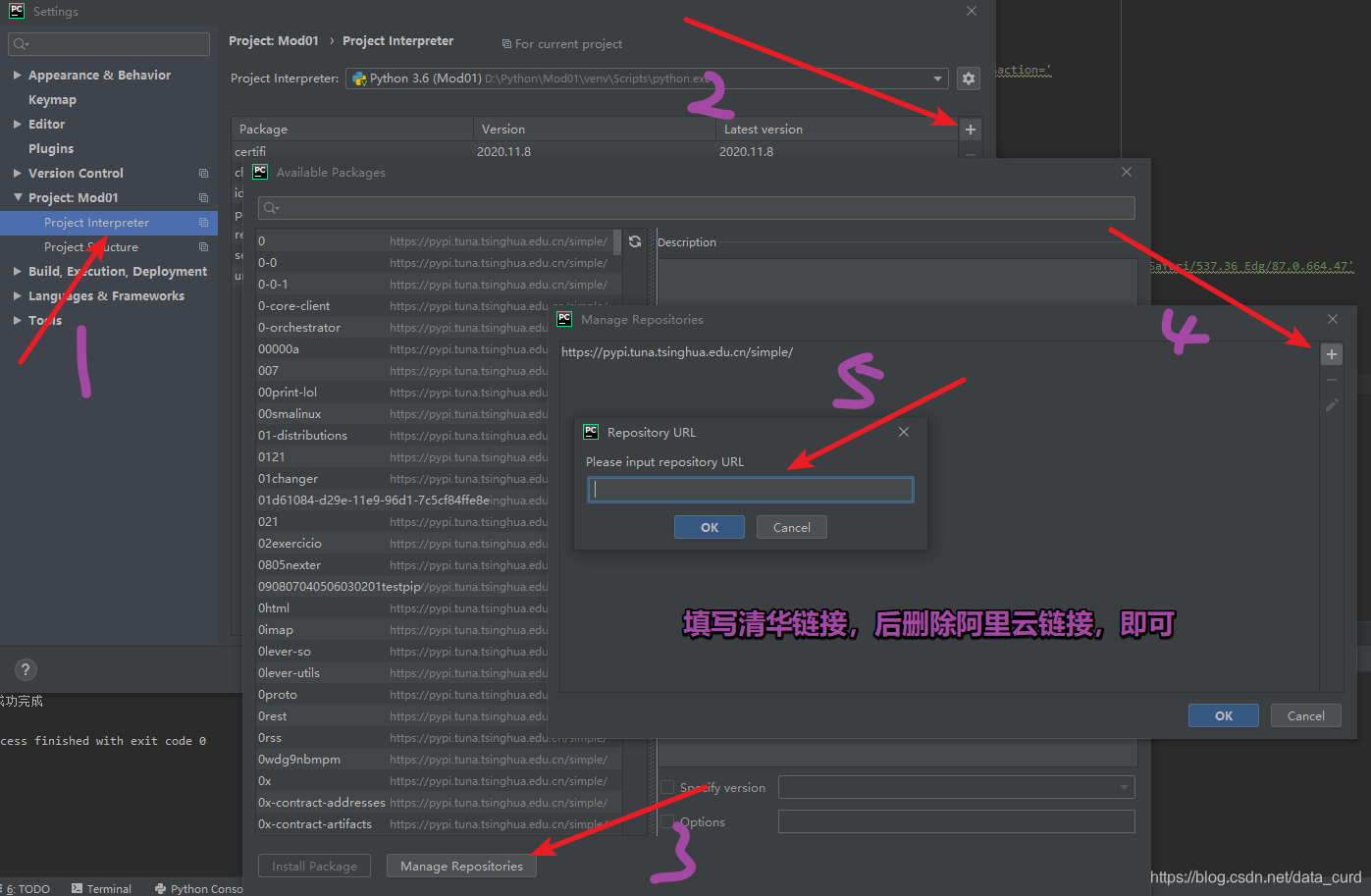Viewport: 1371px width, 896px height.
Task: Click the Settings search field
Action: pos(109,44)
